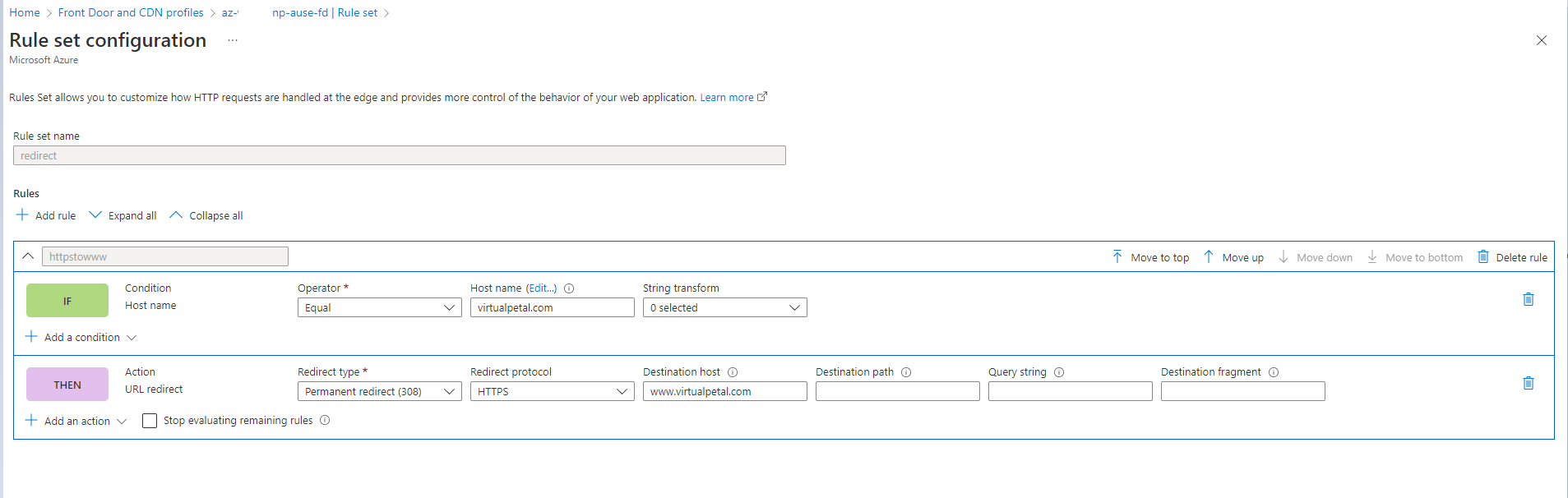Image resolution: width=1568 pixels, height=498 pixels.
Task: Open Front Door and CDN profiles breadcrumb
Action: 131,12
